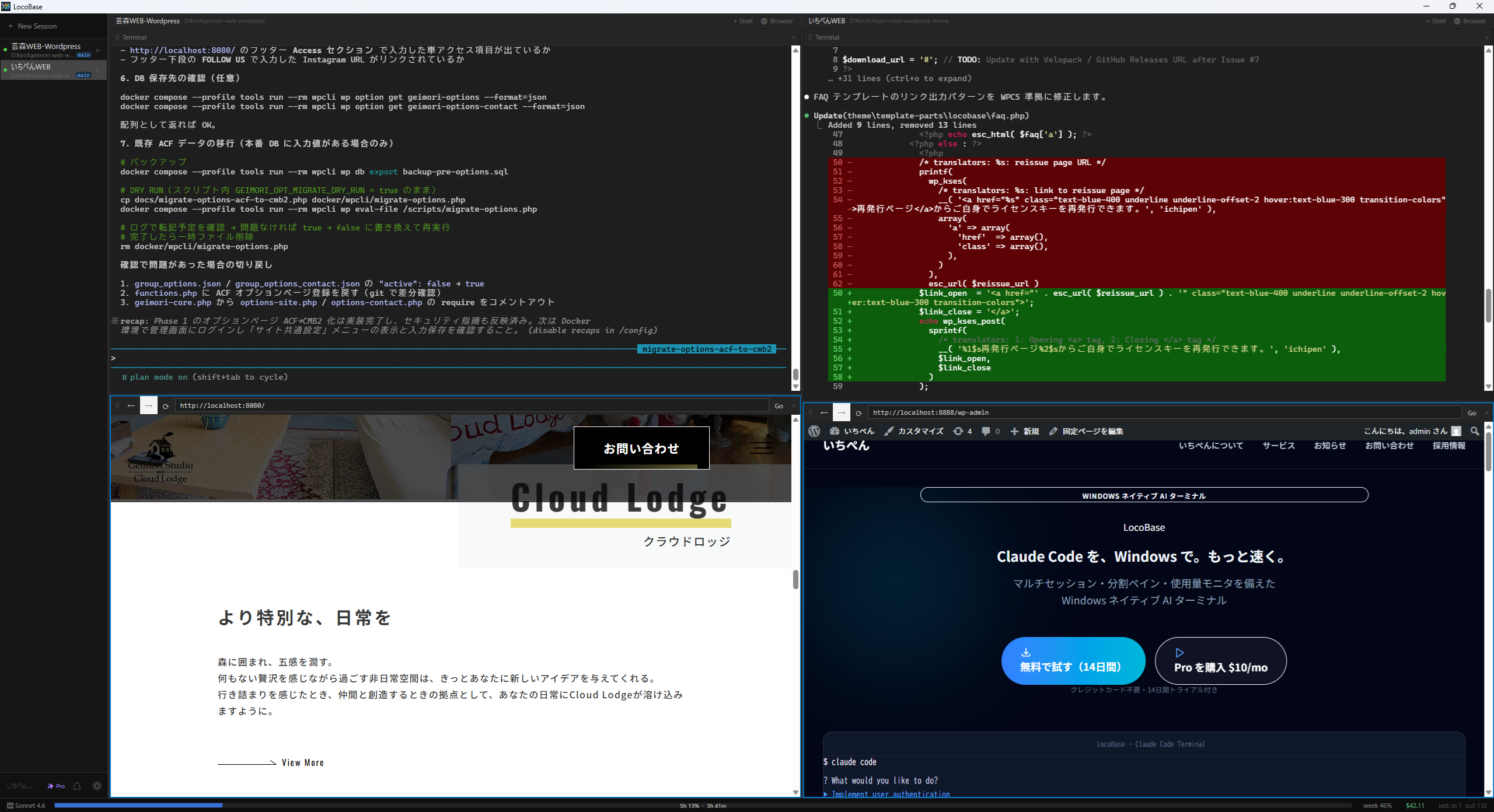Open サービス in いちぺん site navigation
The image size is (1494, 812).
point(1279,446)
